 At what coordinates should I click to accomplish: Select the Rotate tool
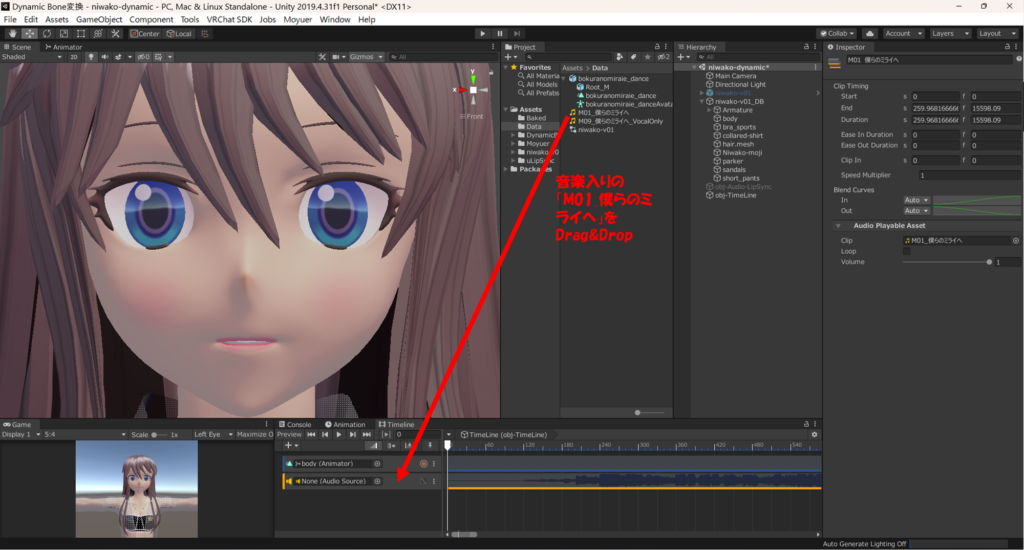click(x=47, y=33)
